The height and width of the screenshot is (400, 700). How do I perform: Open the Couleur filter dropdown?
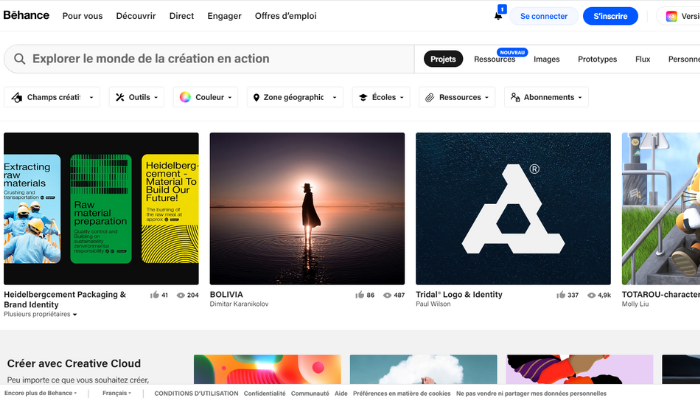[x=205, y=97]
